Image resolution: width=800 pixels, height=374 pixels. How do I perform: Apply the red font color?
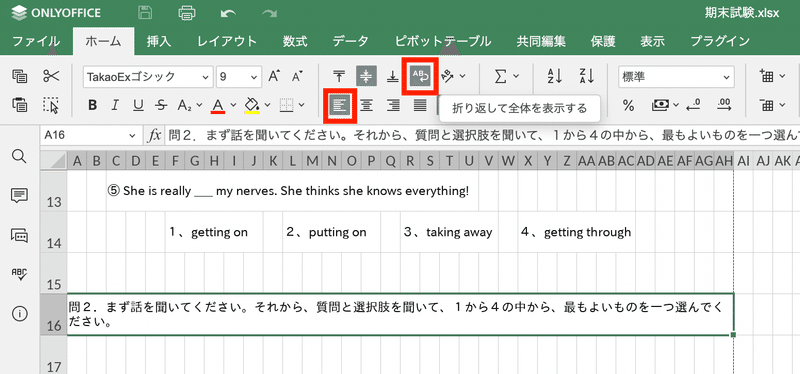tap(218, 106)
